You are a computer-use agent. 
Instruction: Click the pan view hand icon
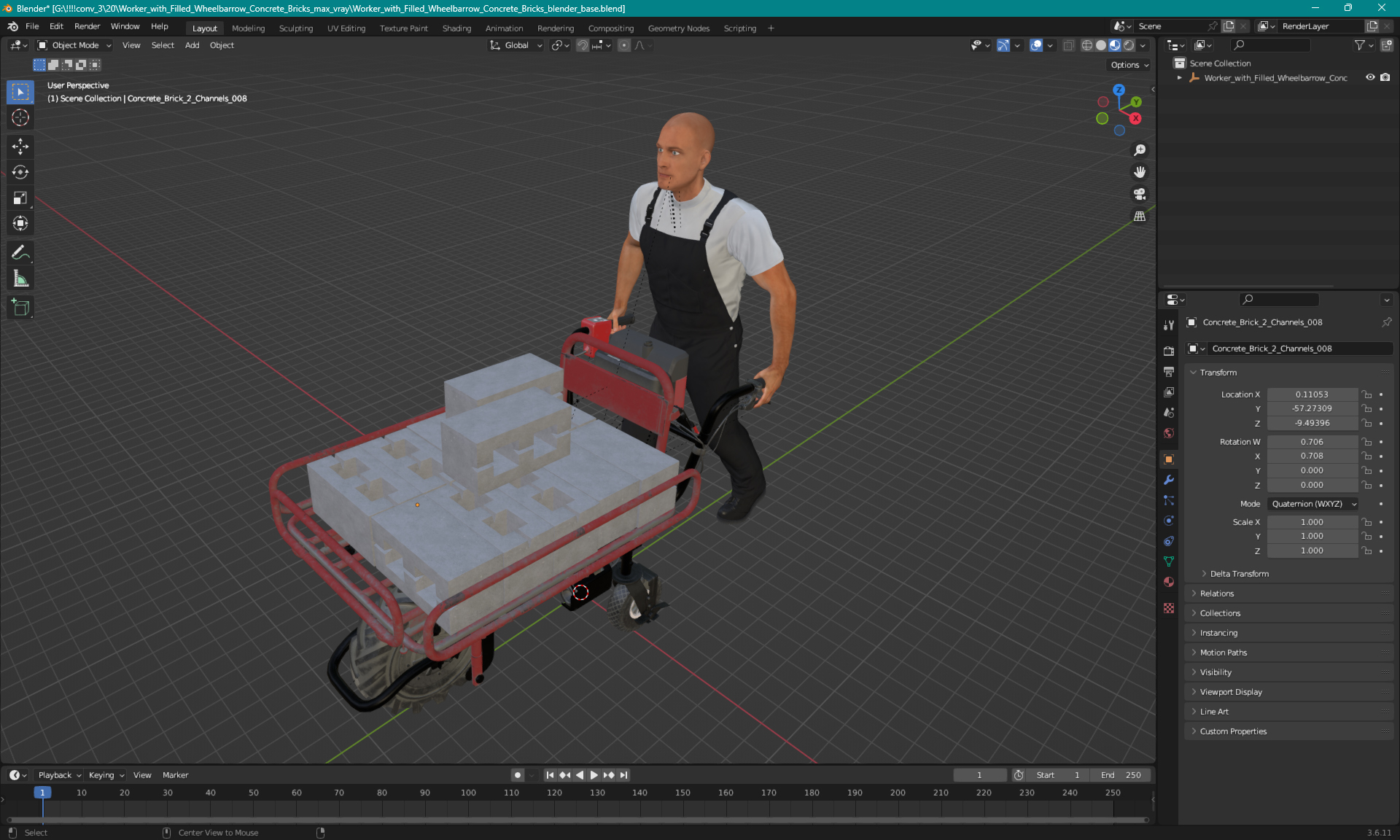(x=1139, y=172)
